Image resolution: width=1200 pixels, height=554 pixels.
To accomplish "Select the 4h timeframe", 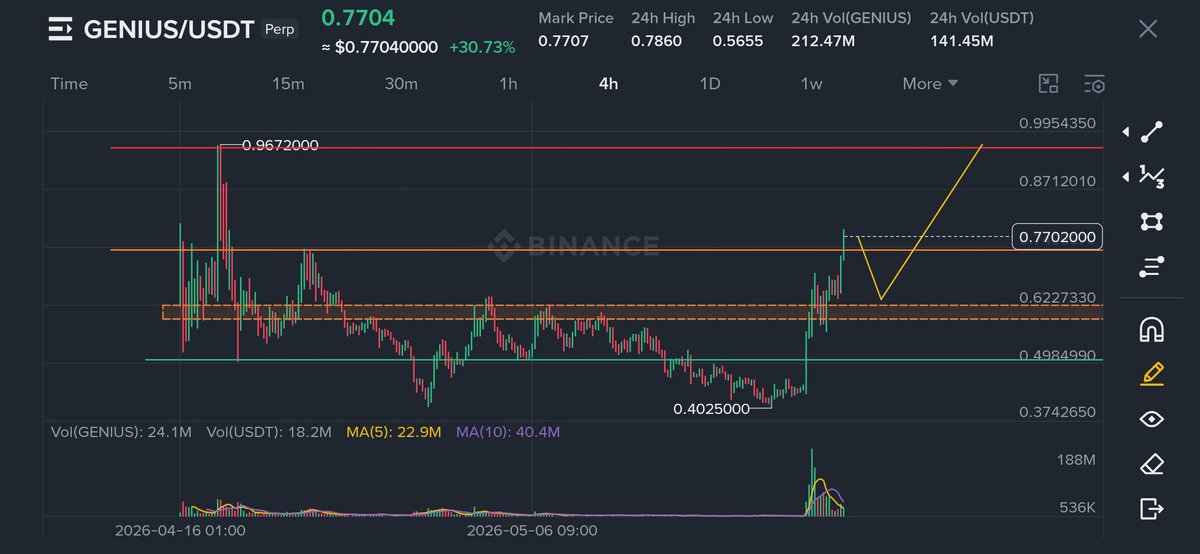I will pos(608,84).
